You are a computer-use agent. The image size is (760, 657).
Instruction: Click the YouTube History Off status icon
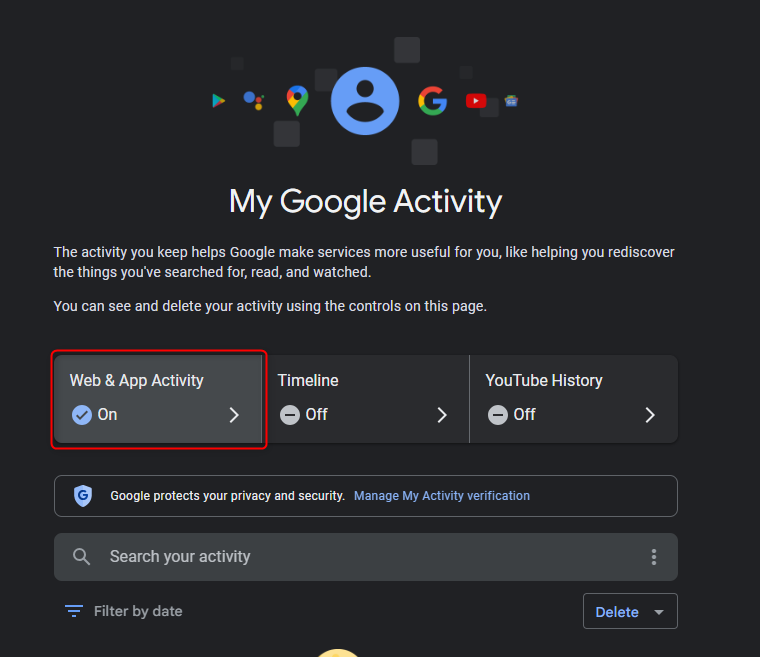coord(498,415)
